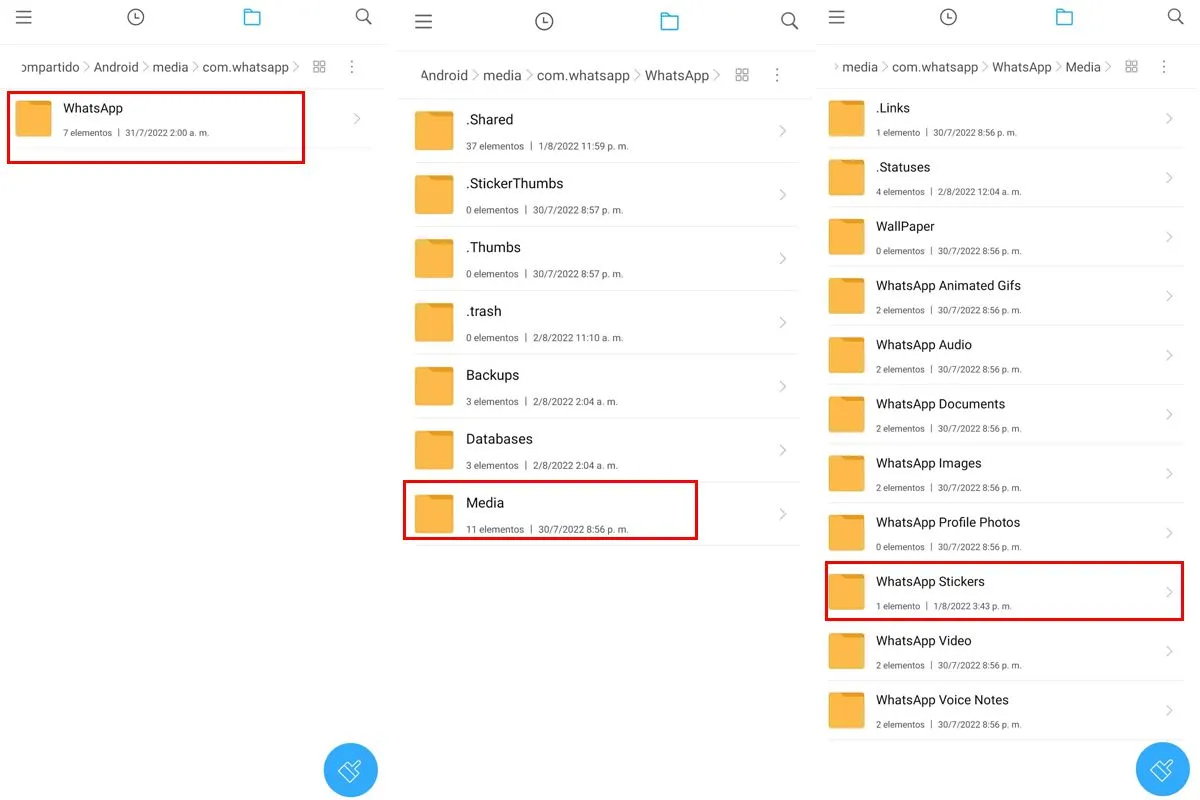Screen dimensions: 1200x800
Task: Open hamburger menu in right panel
Action: coord(837,17)
